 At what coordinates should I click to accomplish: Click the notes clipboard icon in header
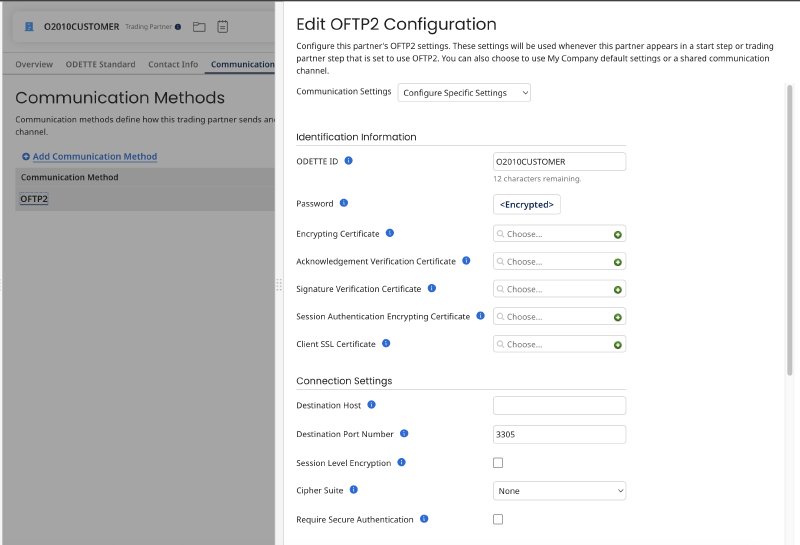[x=222, y=27]
